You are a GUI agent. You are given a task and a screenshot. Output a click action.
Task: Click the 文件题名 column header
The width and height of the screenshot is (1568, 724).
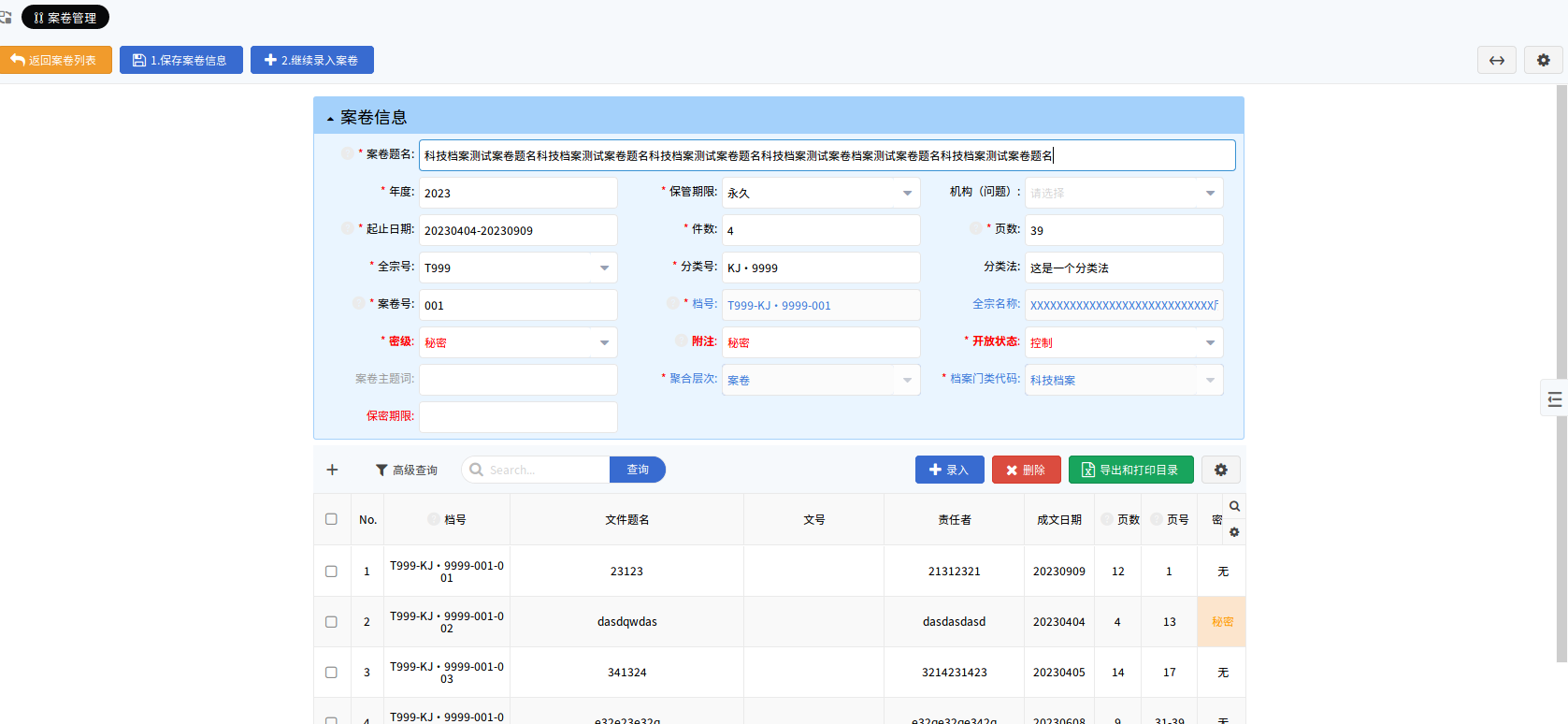(x=626, y=519)
